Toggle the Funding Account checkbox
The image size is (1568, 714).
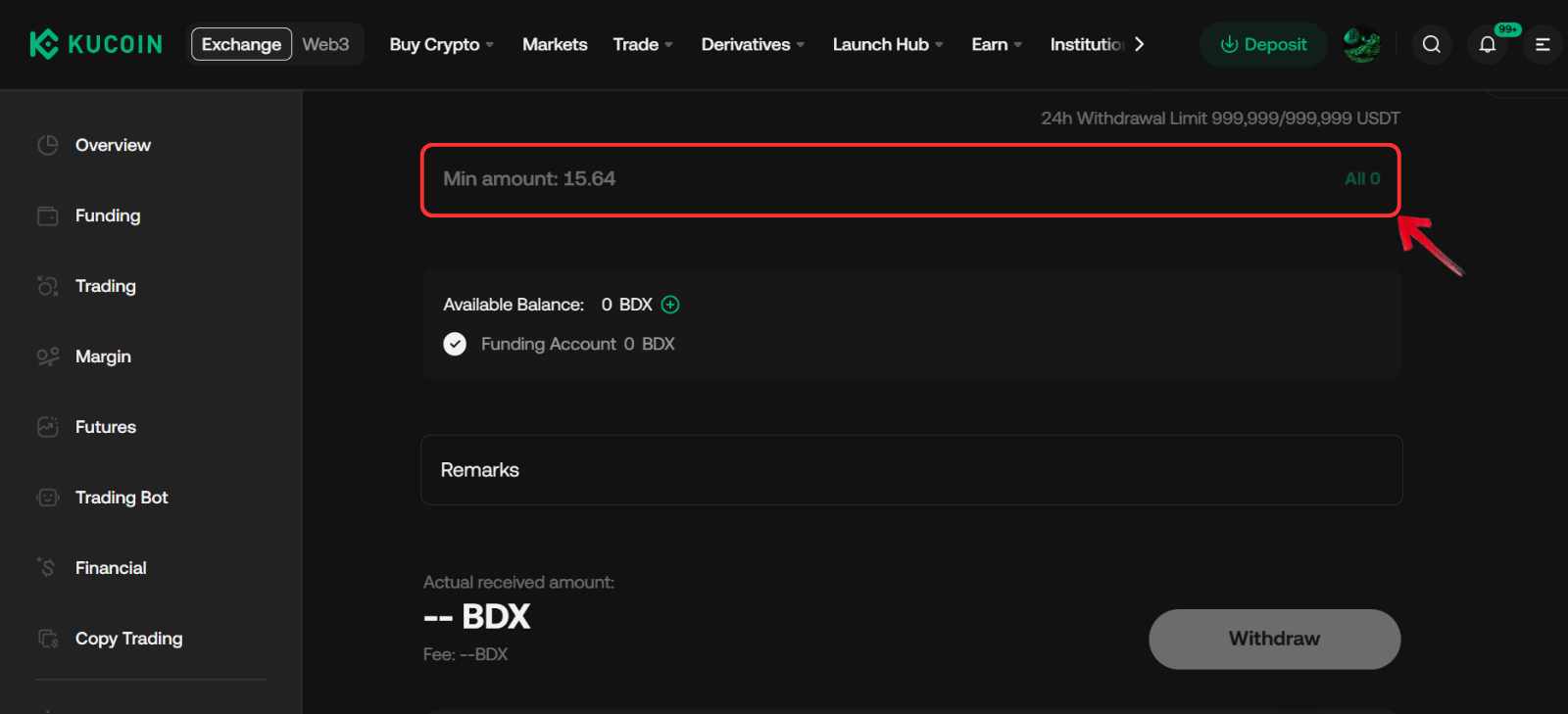coord(455,344)
